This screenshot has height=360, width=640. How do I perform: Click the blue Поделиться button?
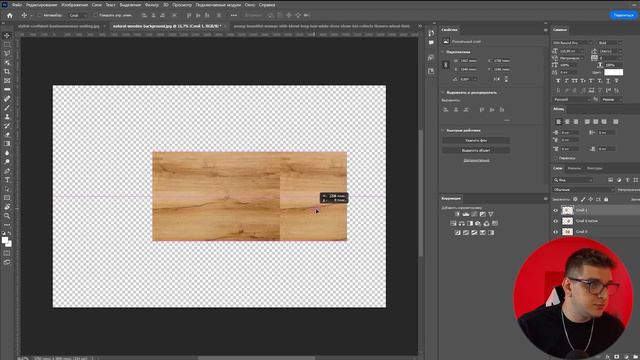(x=624, y=15)
